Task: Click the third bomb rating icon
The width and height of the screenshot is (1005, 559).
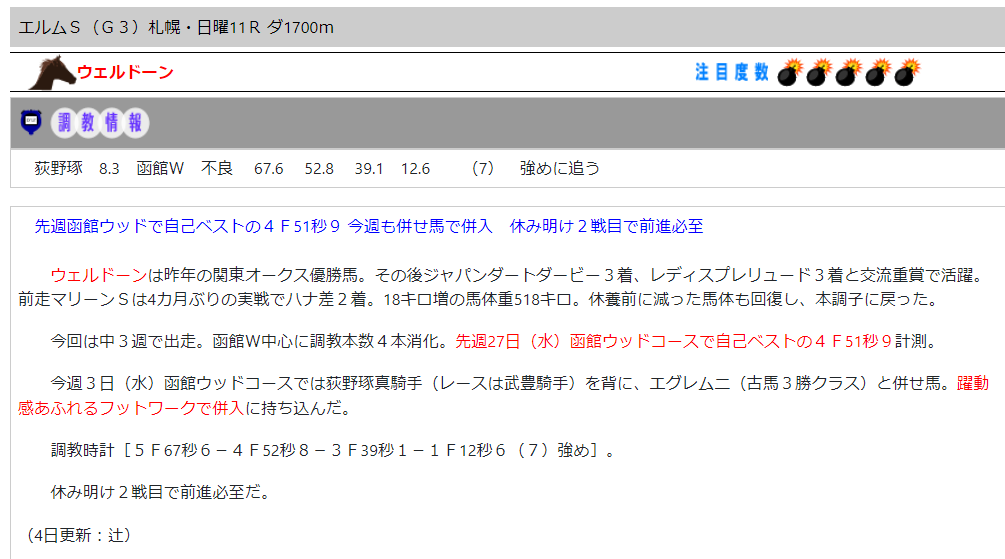Action: tap(849, 72)
